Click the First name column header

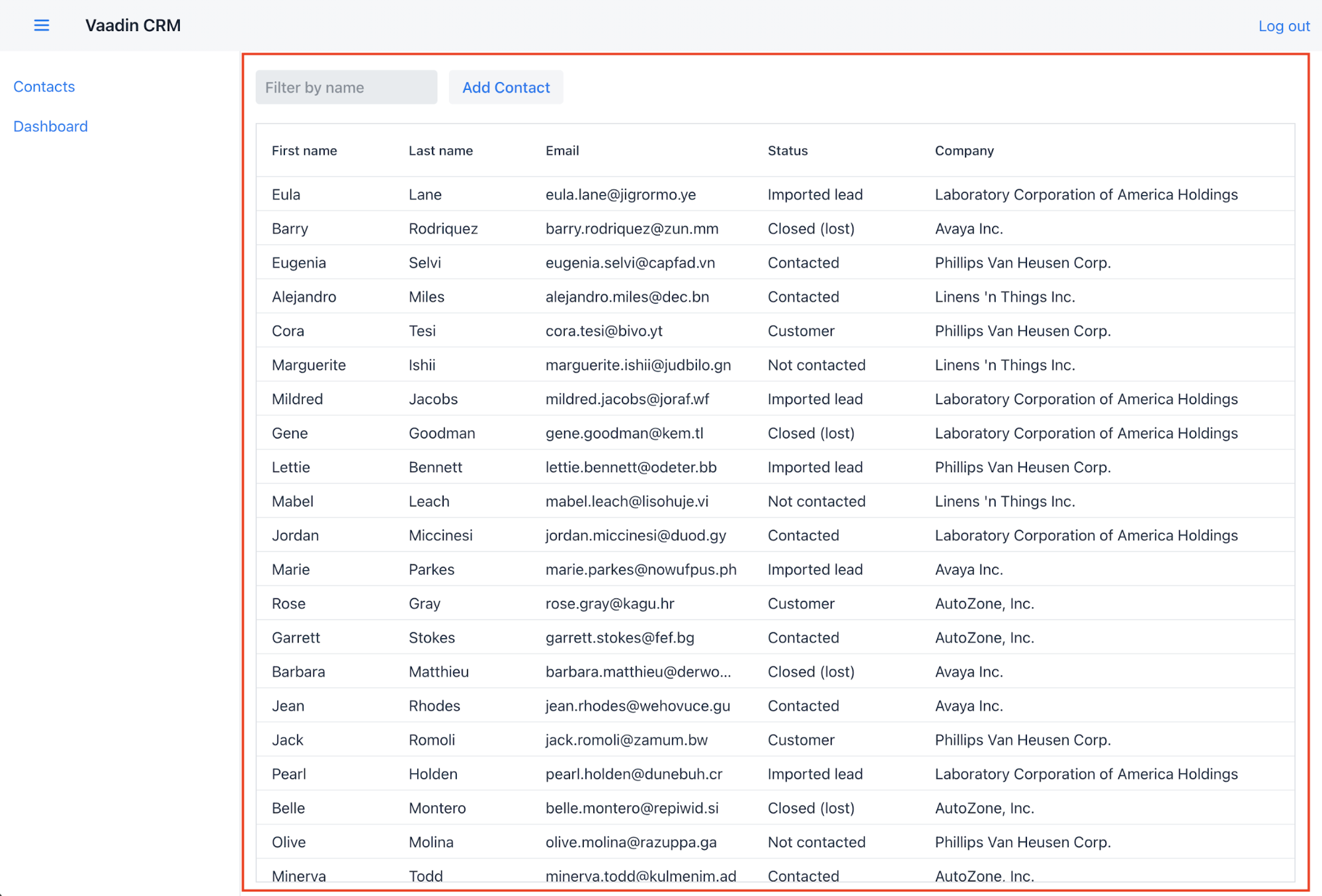click(x=304, y=151)
